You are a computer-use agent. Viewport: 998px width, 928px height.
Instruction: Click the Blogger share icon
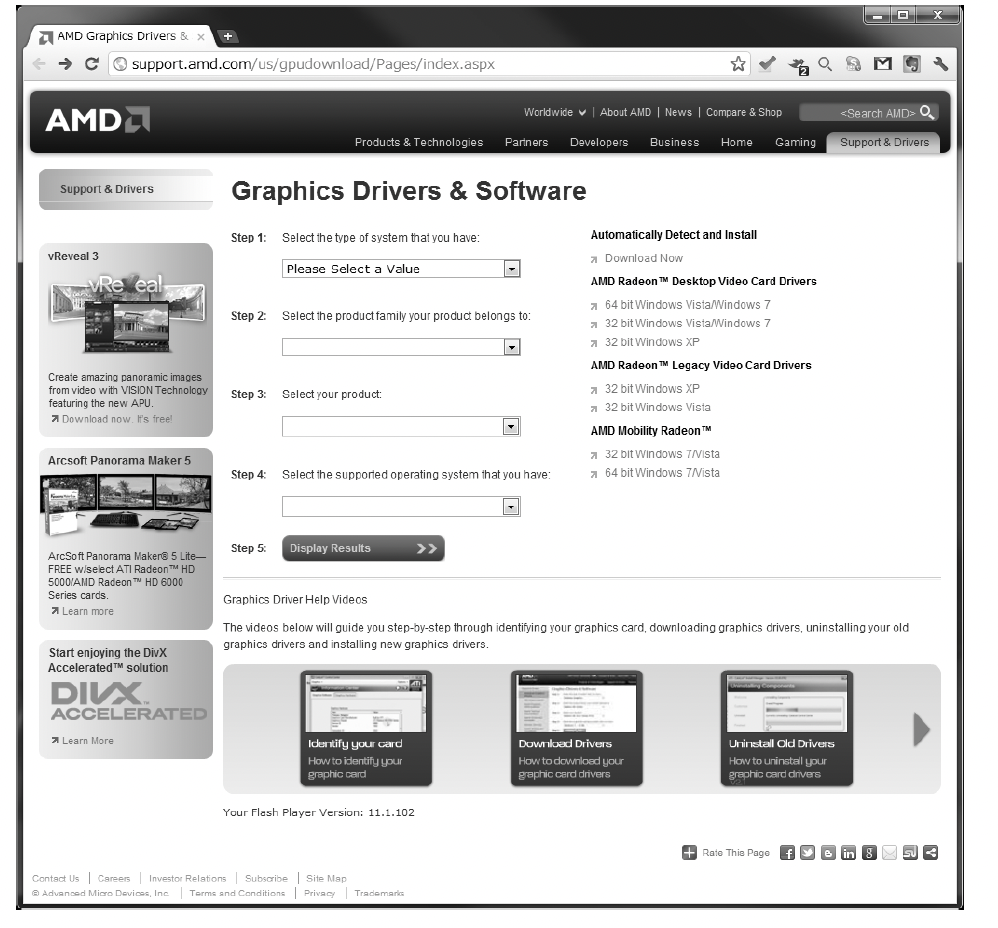(828, 853)
